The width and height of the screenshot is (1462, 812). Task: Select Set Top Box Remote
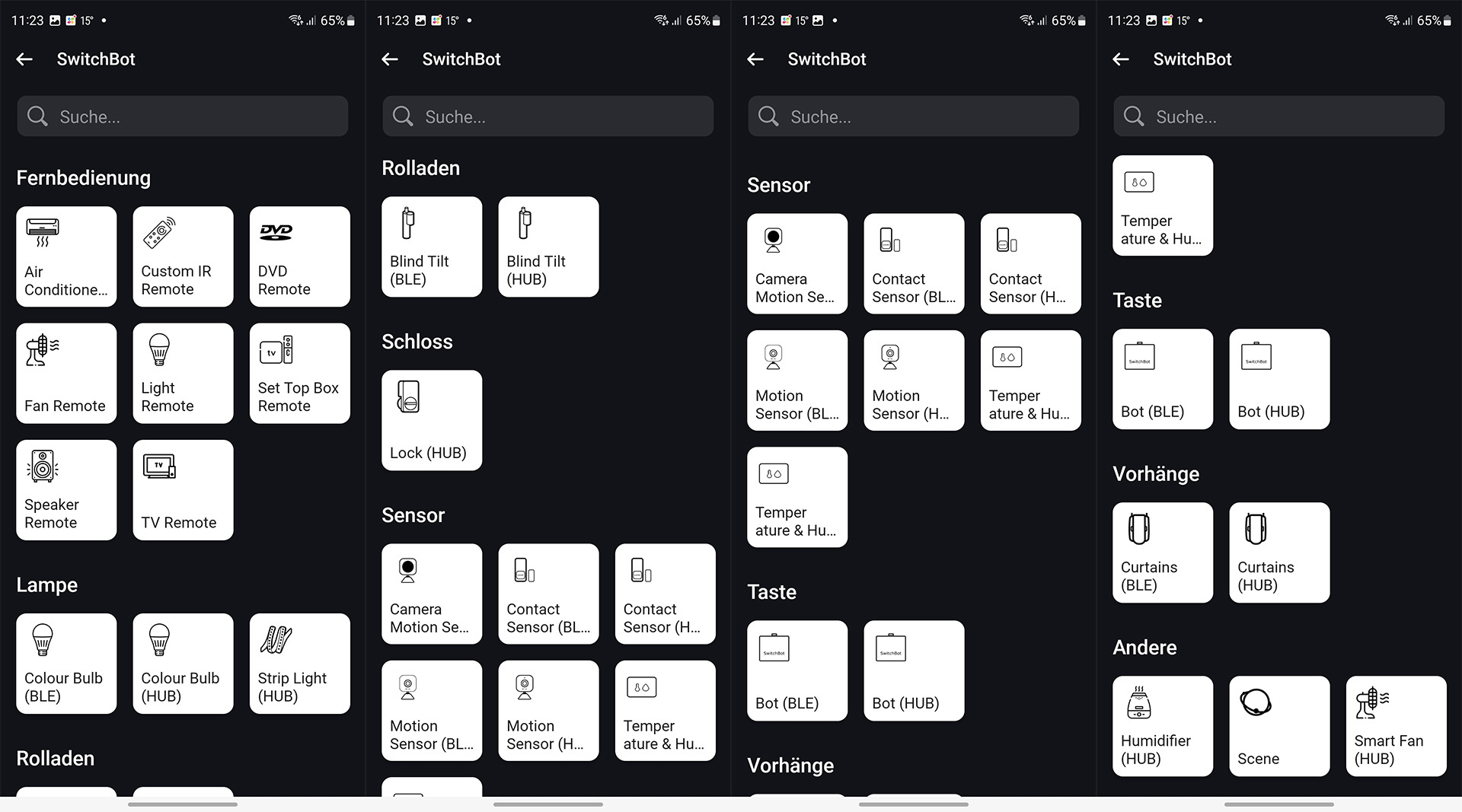(300, 373)
